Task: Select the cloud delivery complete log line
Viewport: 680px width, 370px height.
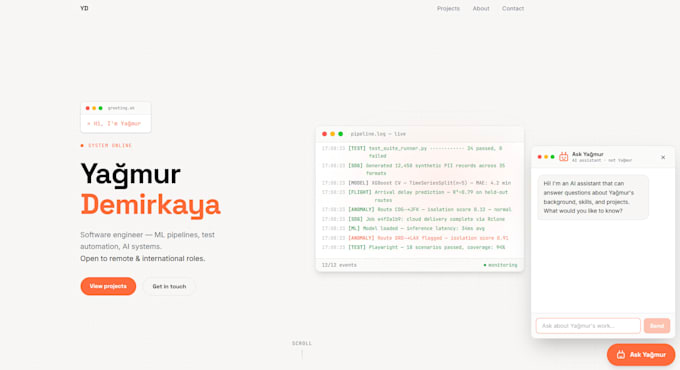Action: click(x=413, y=219)
